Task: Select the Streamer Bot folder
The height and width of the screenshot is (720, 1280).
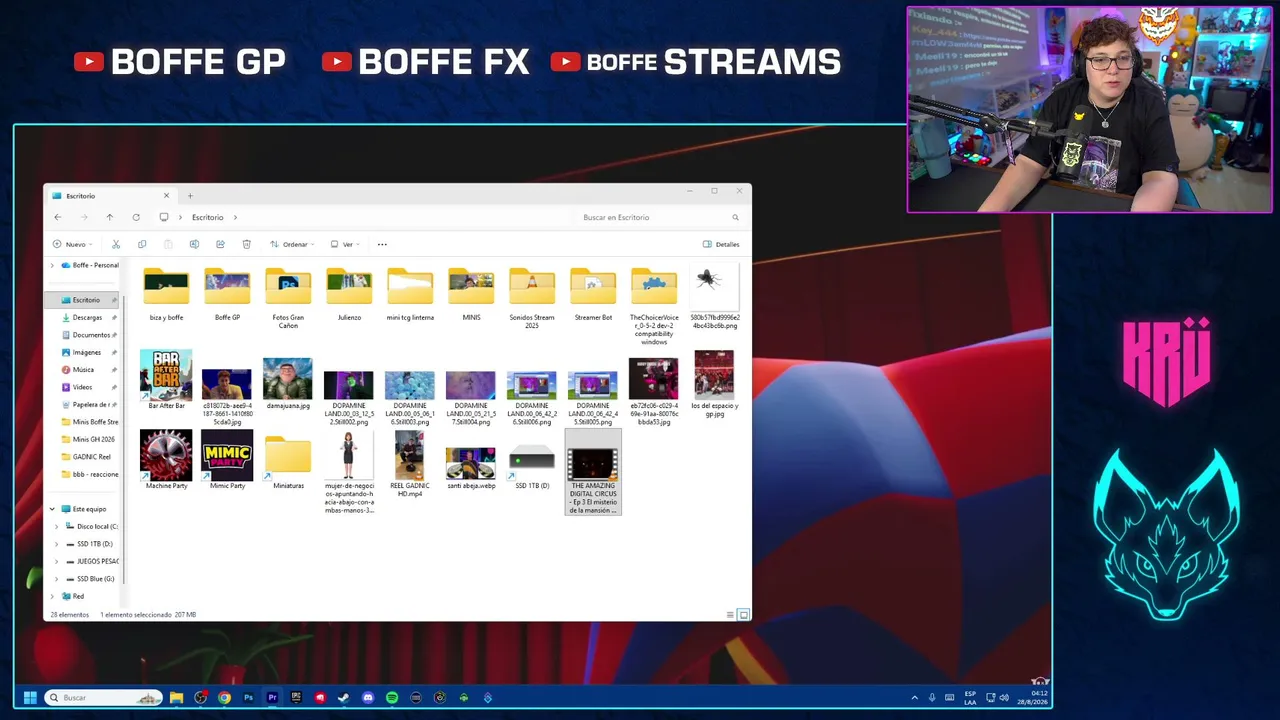Action: (593, 294)
